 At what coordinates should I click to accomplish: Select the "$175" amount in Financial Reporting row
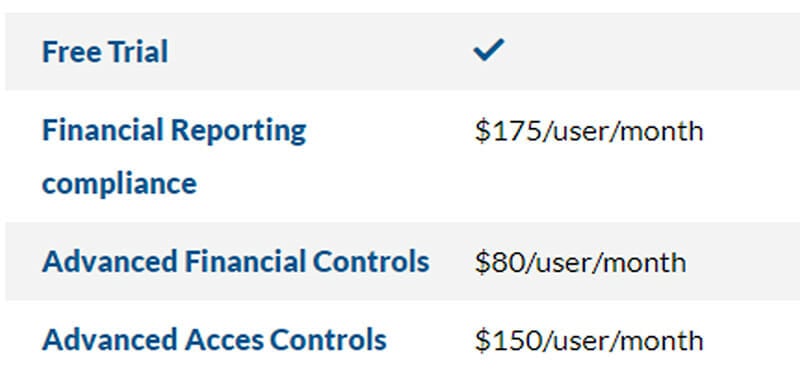point(508,131)
